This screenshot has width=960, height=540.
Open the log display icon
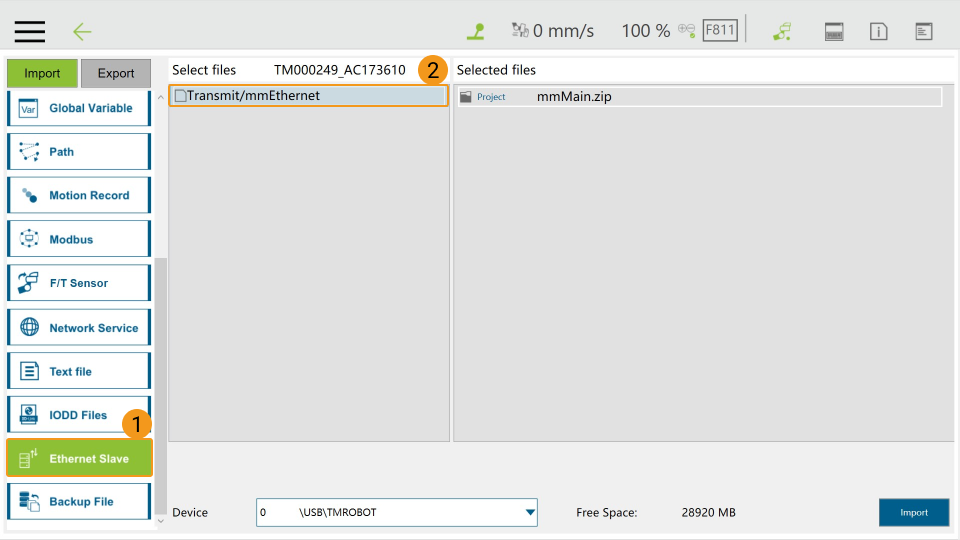[x=924, y=31]
